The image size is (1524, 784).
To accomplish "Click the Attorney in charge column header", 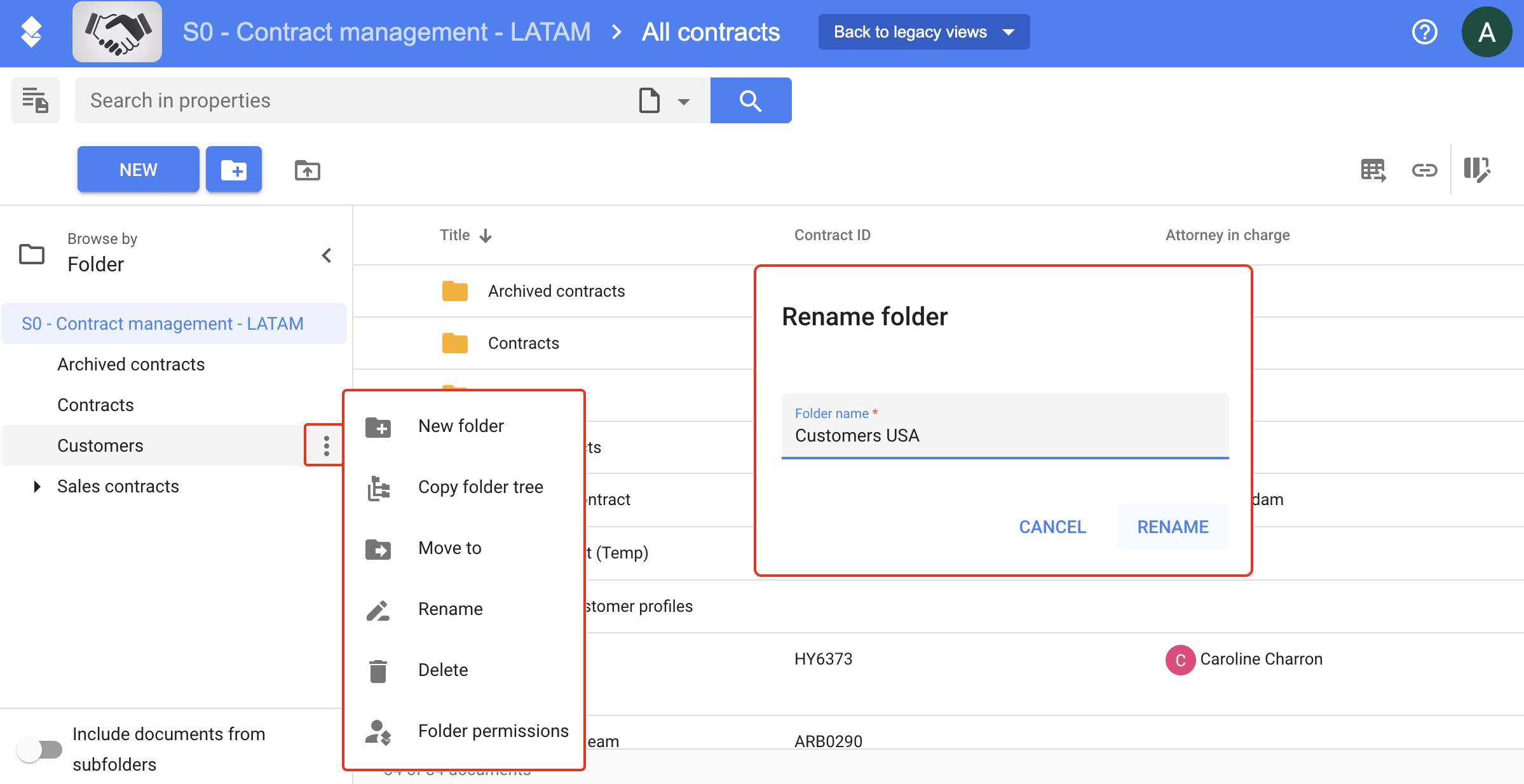I will (1227, 235).
